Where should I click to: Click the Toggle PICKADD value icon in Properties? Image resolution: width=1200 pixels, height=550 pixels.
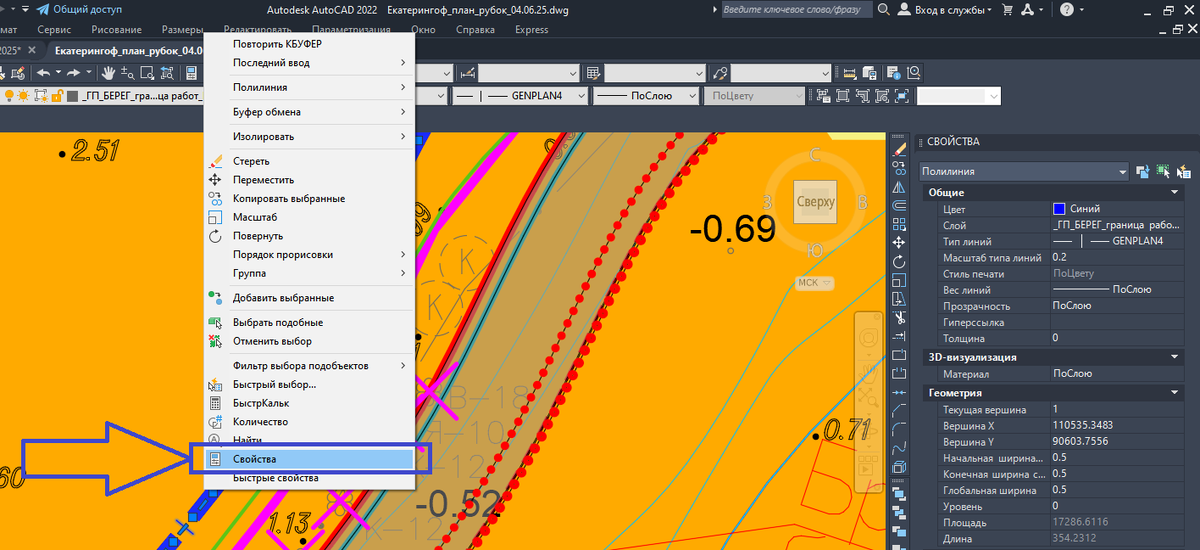pos(1142,171)
